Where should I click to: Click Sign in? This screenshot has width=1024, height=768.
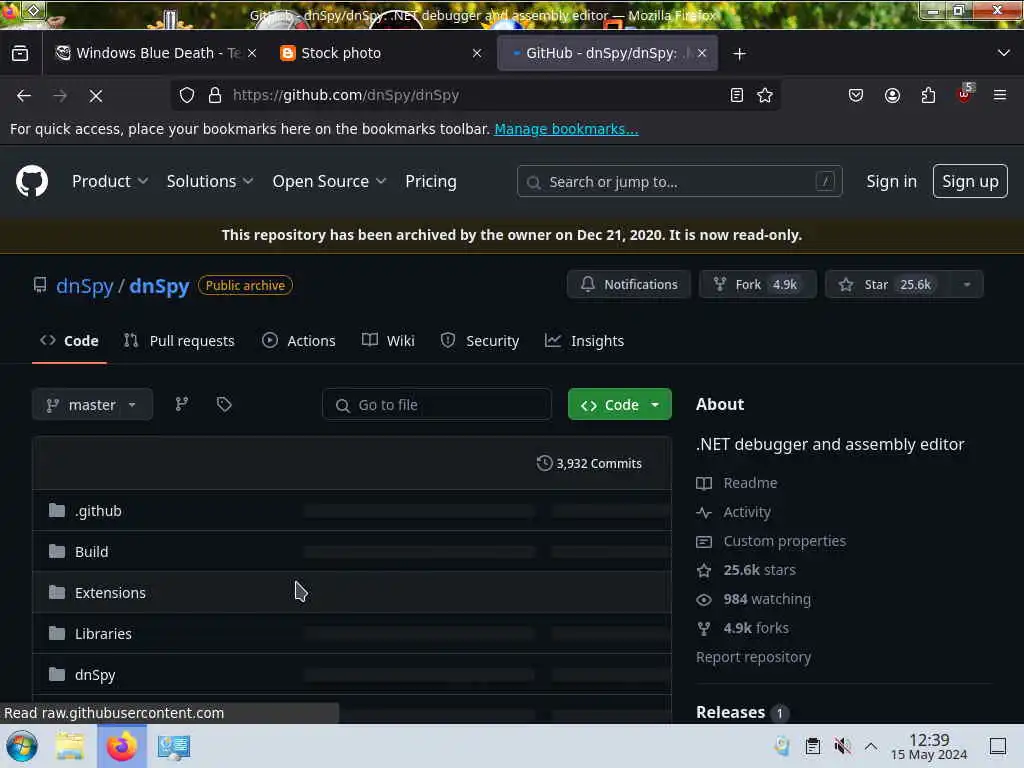(x=891, y=182)
